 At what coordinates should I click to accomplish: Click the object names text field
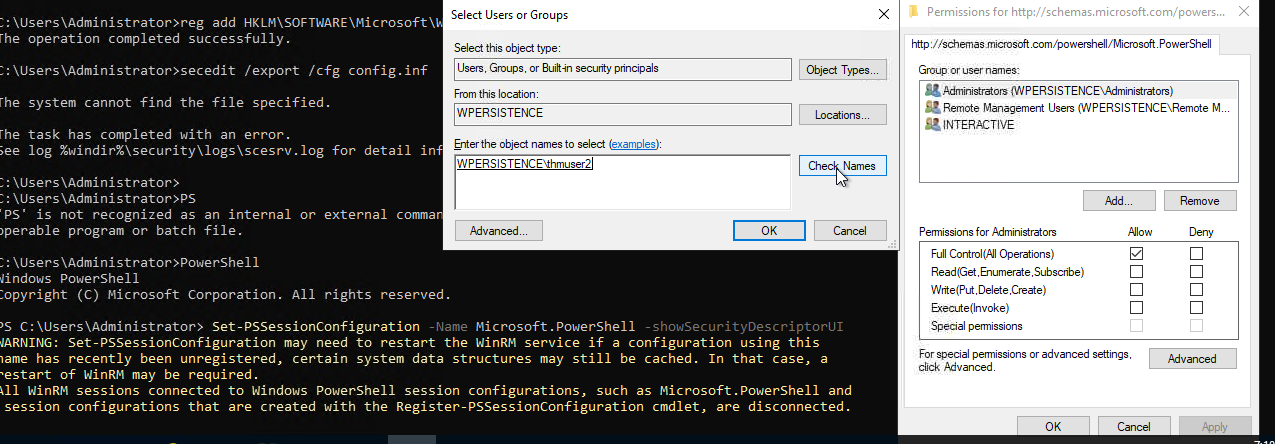pyautogui.click(x=622, y=183)
